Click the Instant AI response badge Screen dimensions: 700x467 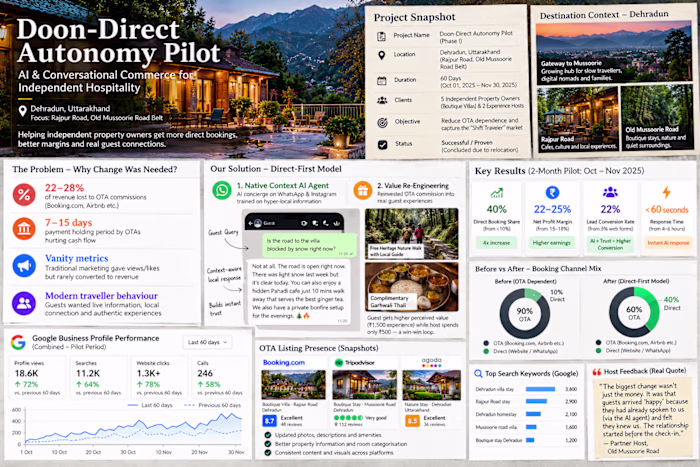tap(668, 243)
